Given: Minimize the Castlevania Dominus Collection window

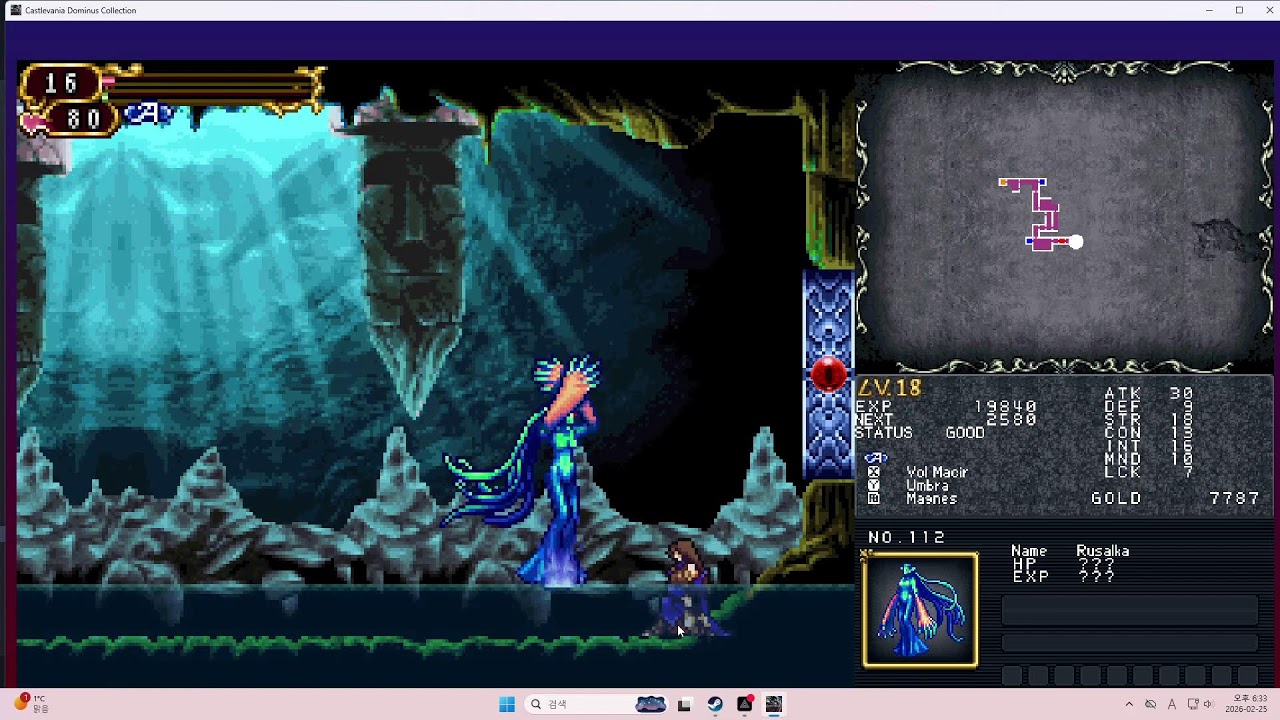Looking at the screenshot, I should point(1209,10).
